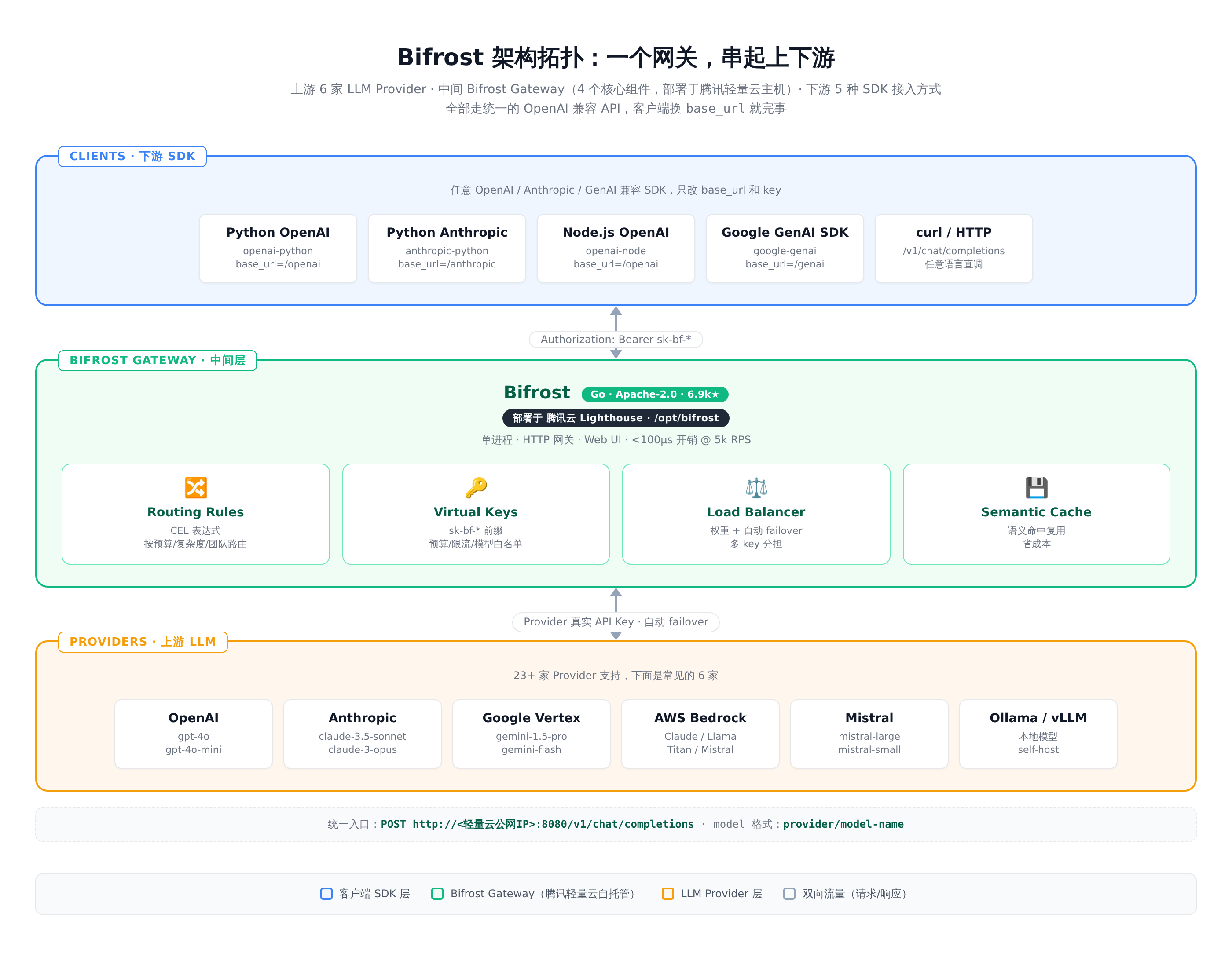Viewport: 1232px width, 957px height.
Task: Select the OpenAI provider card
Action: pyautogui.click(x=194, y=734)
